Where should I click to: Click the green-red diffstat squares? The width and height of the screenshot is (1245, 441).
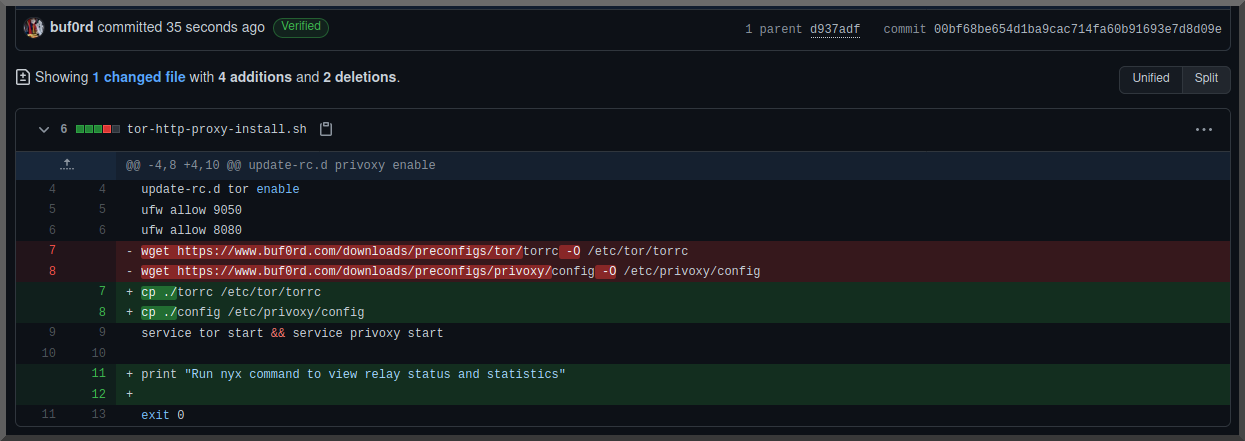click(97, 129)
